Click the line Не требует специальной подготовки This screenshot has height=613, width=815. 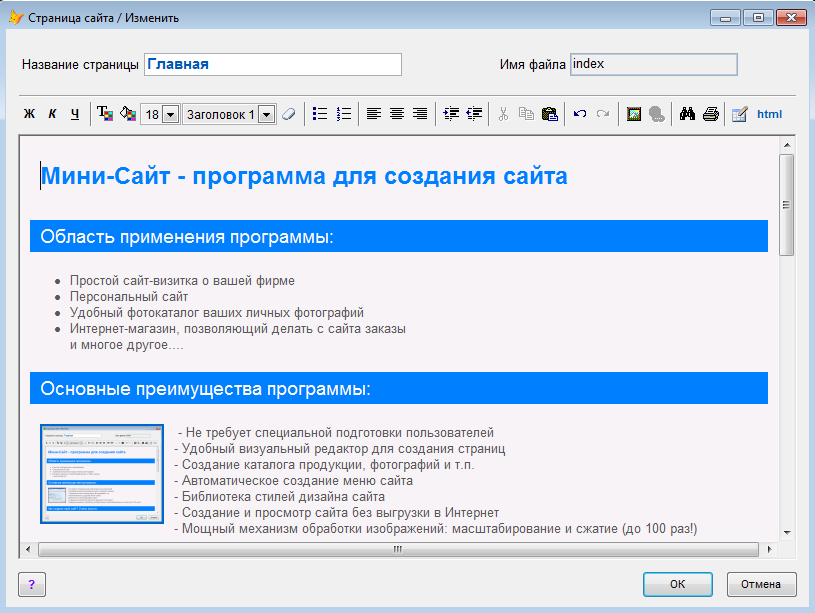[336, 433]
